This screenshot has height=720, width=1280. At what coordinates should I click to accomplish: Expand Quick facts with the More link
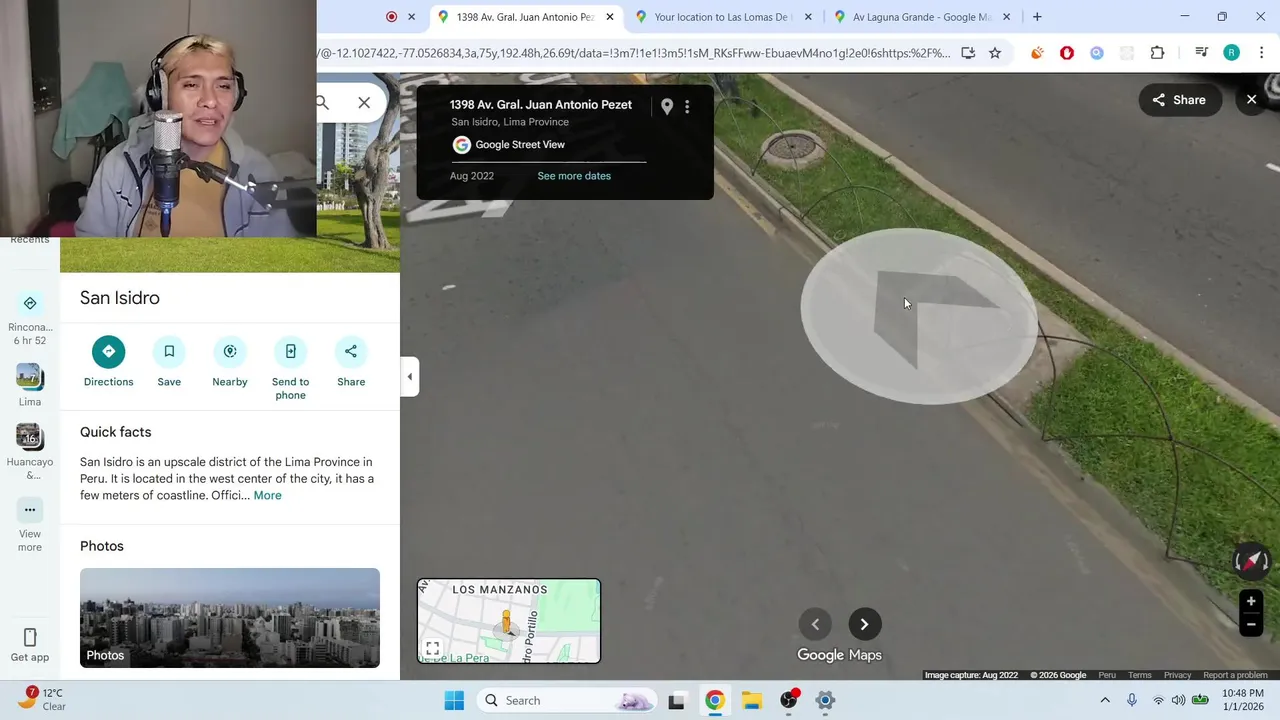pos(267,496)
